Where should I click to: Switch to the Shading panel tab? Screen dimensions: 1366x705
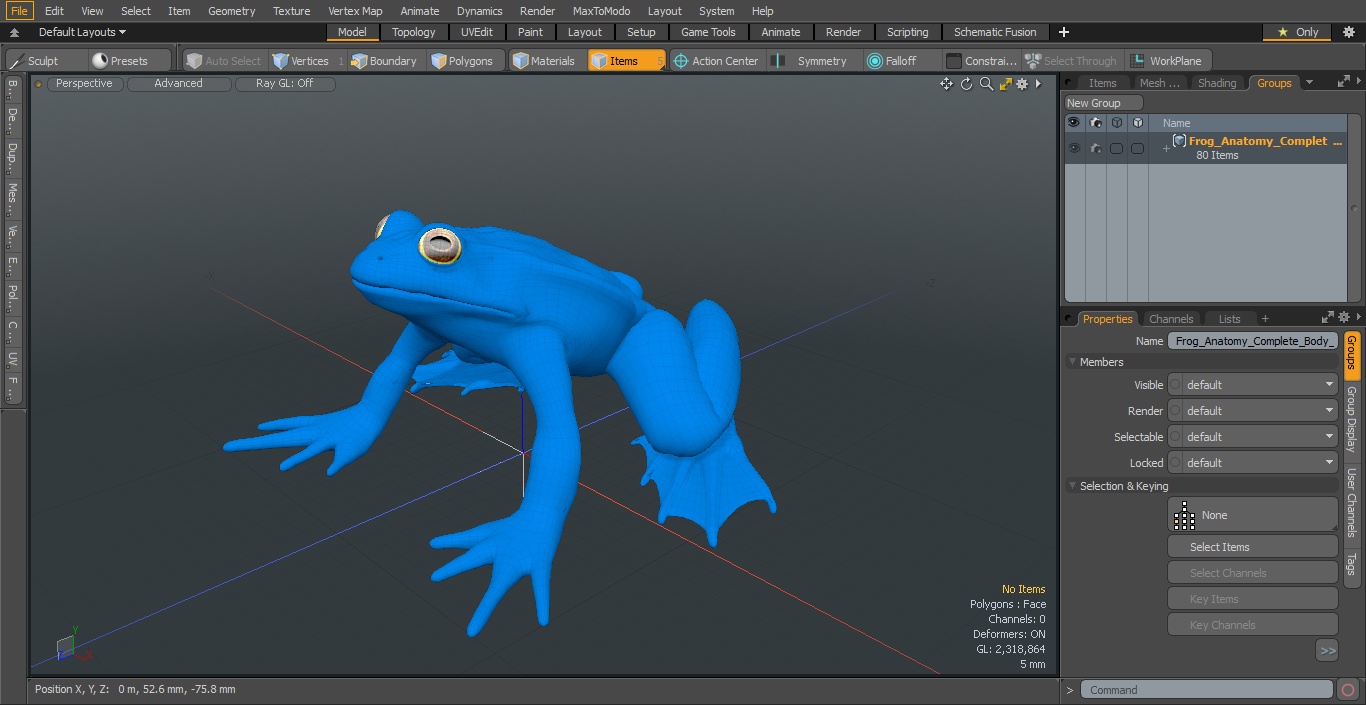point(1217,83)
